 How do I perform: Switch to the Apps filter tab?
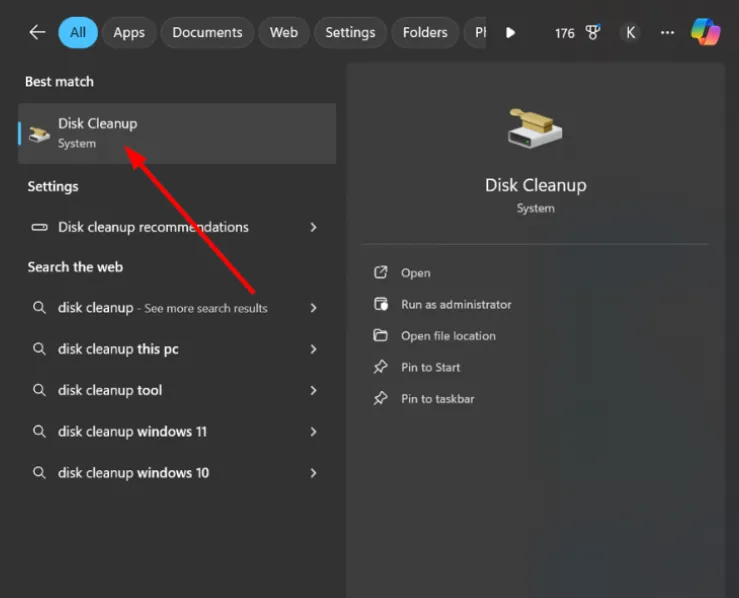(129, 33)
